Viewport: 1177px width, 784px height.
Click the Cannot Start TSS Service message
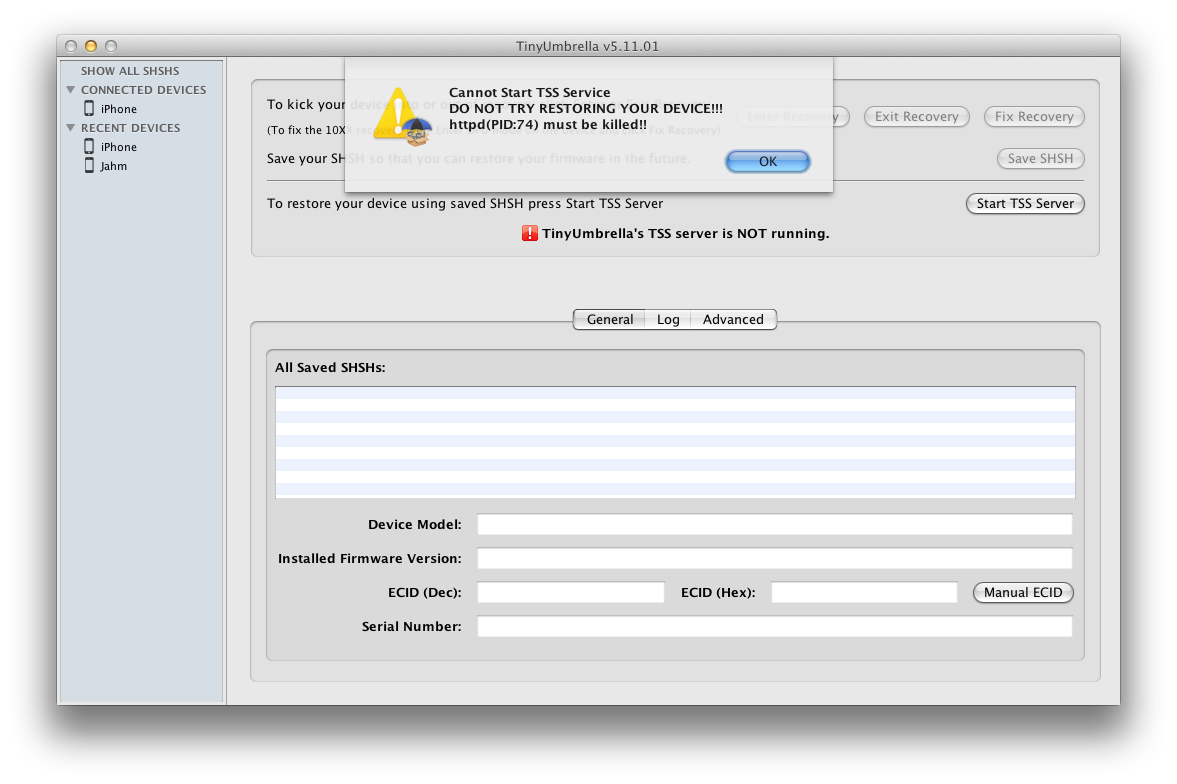(x=529, y=92)
